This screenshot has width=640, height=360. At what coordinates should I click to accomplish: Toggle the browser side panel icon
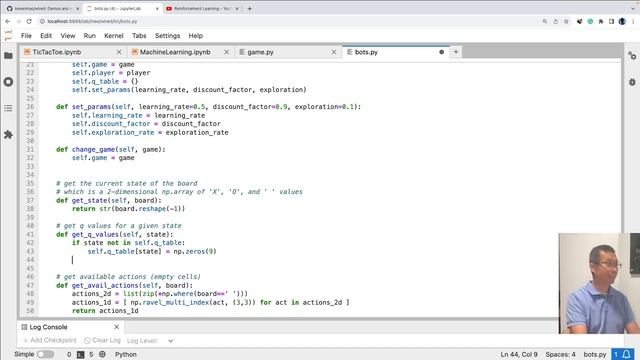coord(611,21)
